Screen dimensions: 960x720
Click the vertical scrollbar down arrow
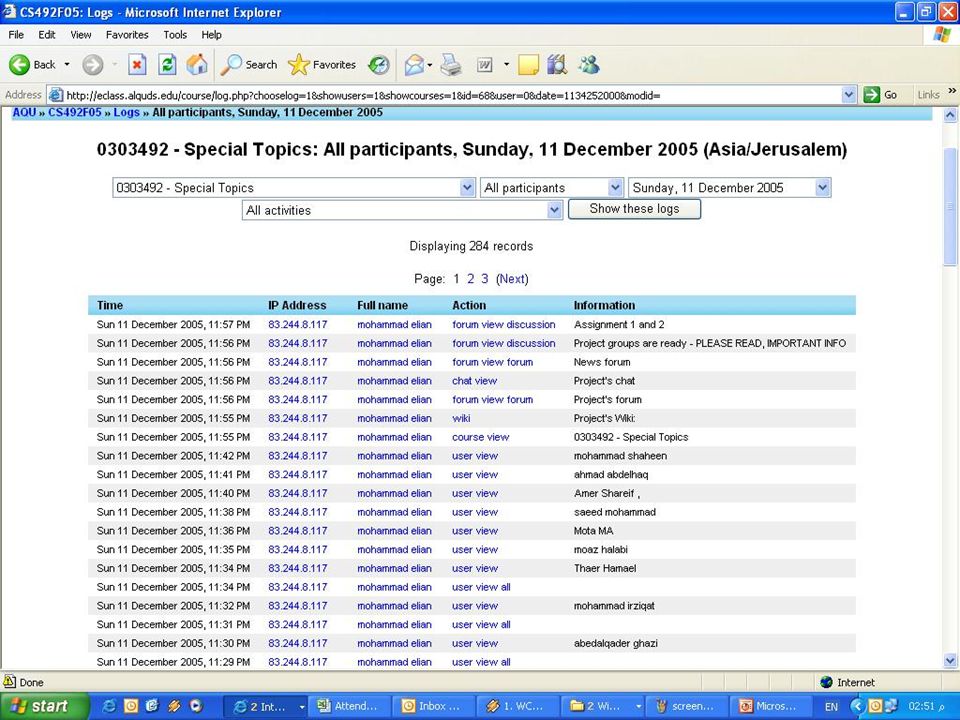tap(950, 661)
